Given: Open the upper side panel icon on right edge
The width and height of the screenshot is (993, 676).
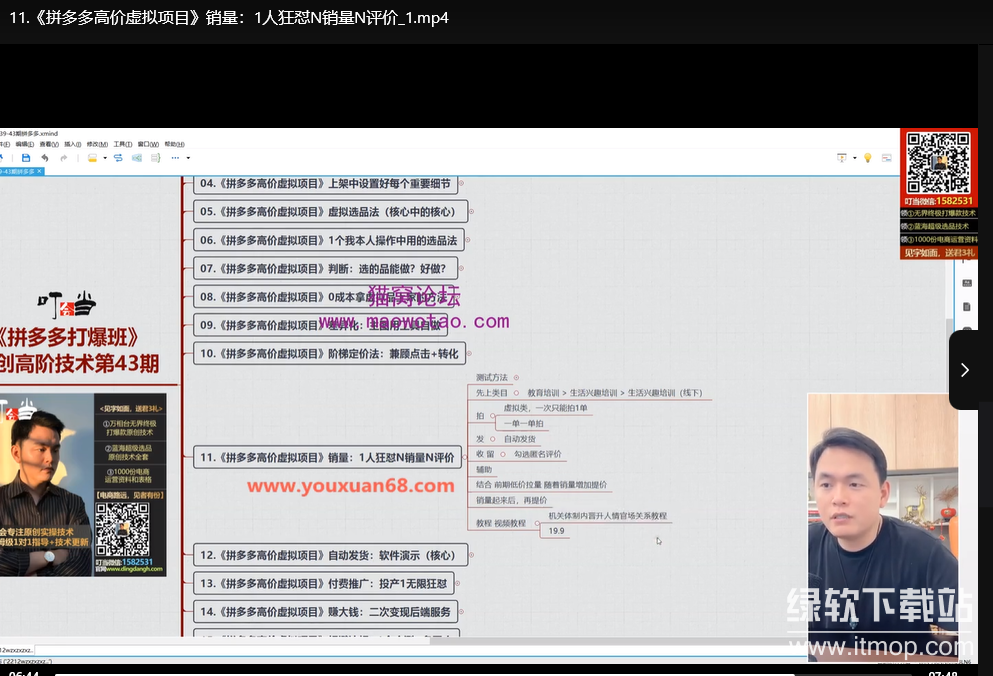Looking at the screenshot, I should (967, 283).
